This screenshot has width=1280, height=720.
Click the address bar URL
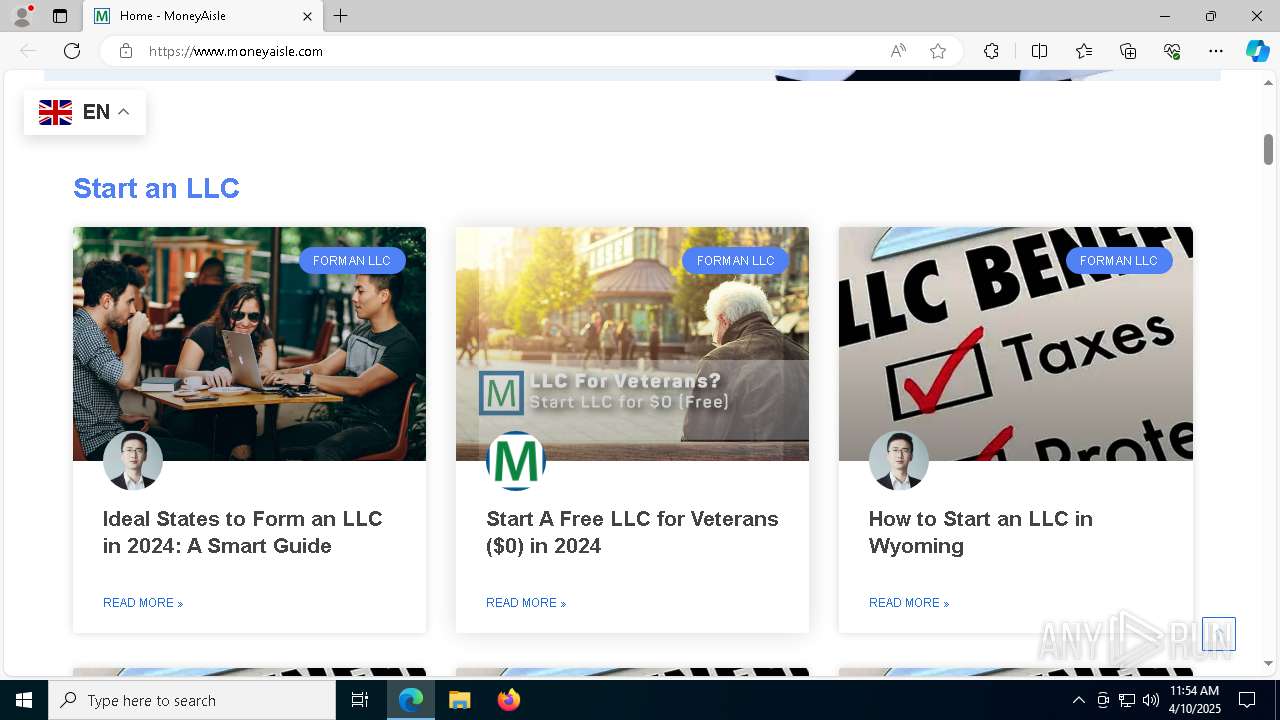click(236, 51)
